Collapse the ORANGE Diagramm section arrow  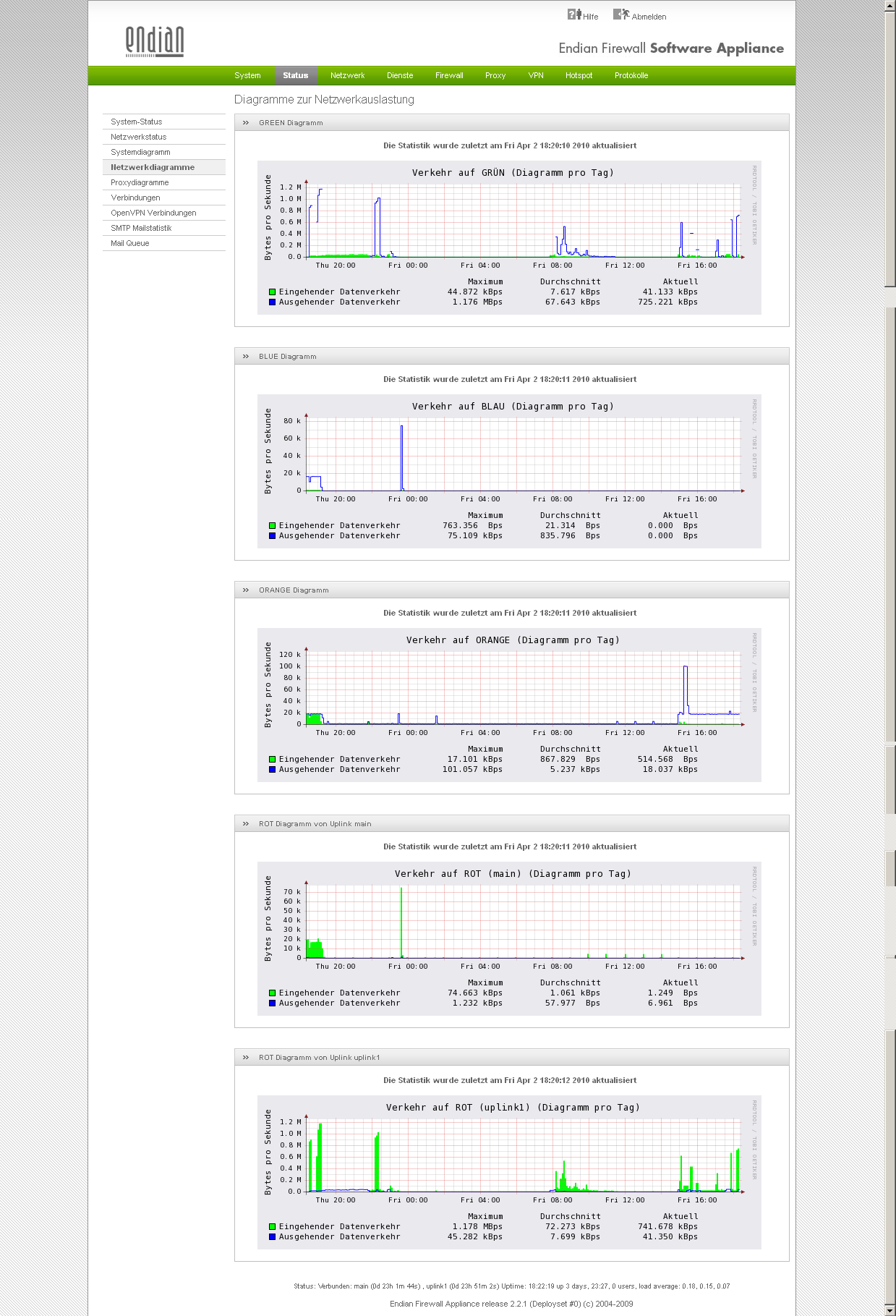tap(246, 590)
